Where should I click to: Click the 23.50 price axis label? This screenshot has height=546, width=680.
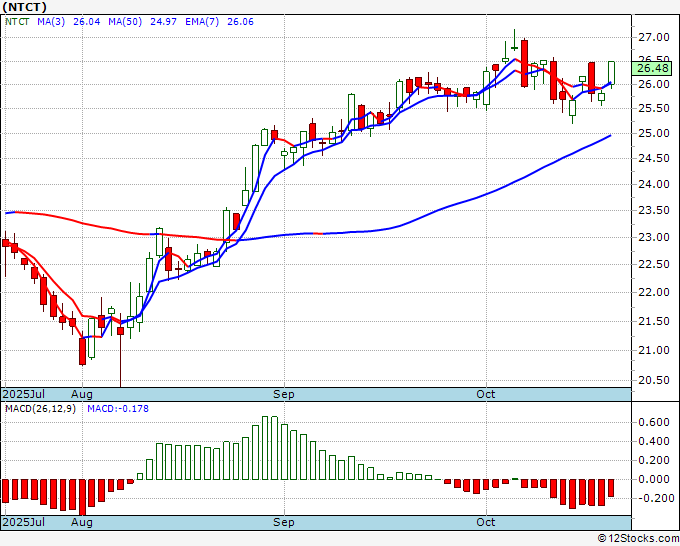click(x=654, y=210)
